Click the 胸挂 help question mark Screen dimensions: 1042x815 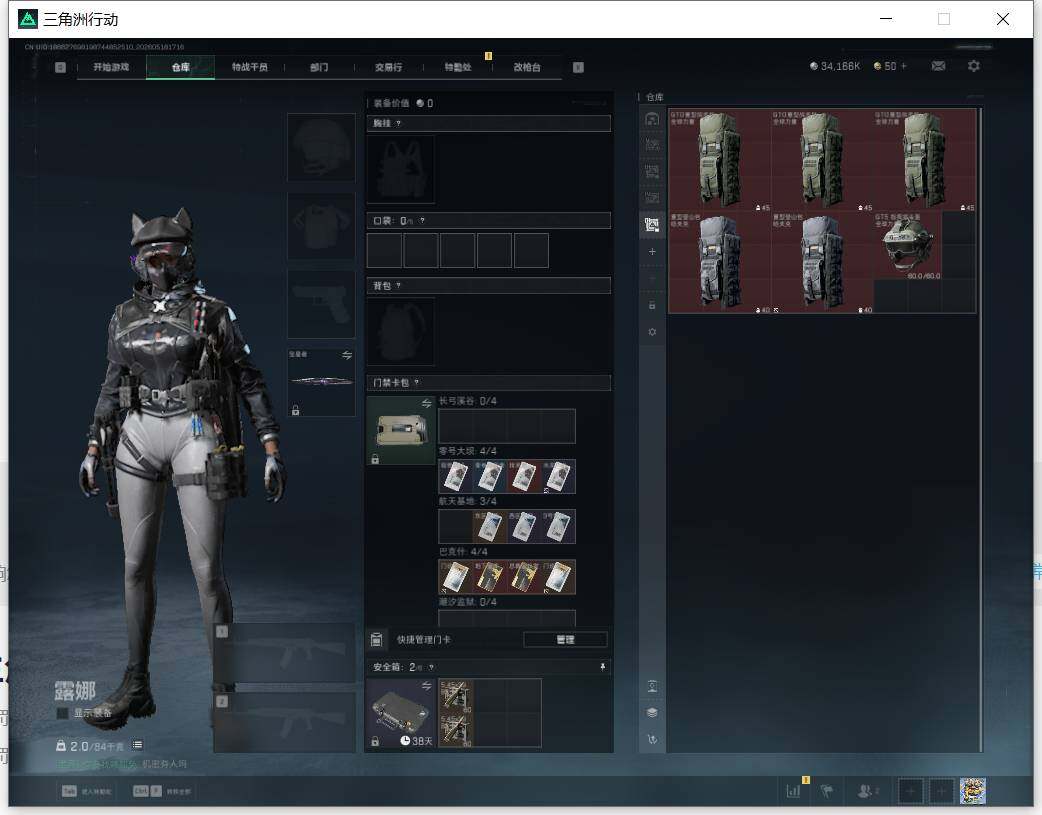coord(398,123)
